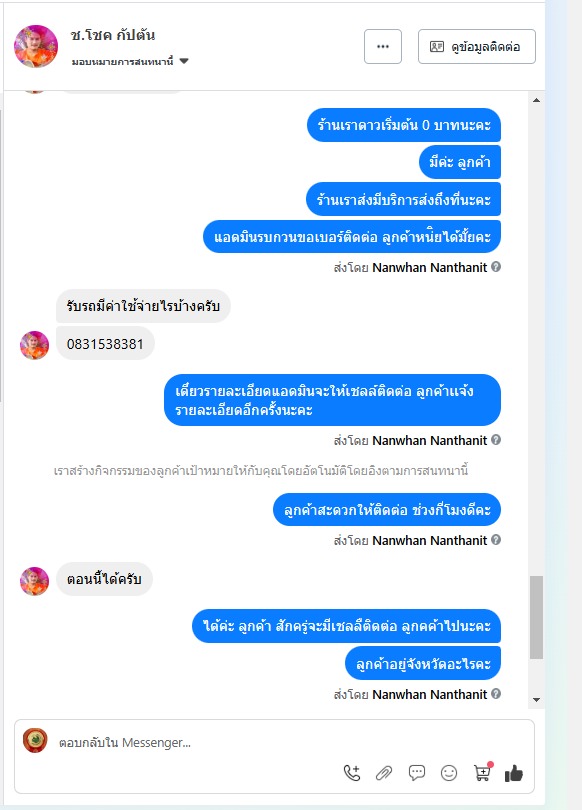Open the emoji smiley picker
This screenshot has height=810, width=582.
[449, 773]
